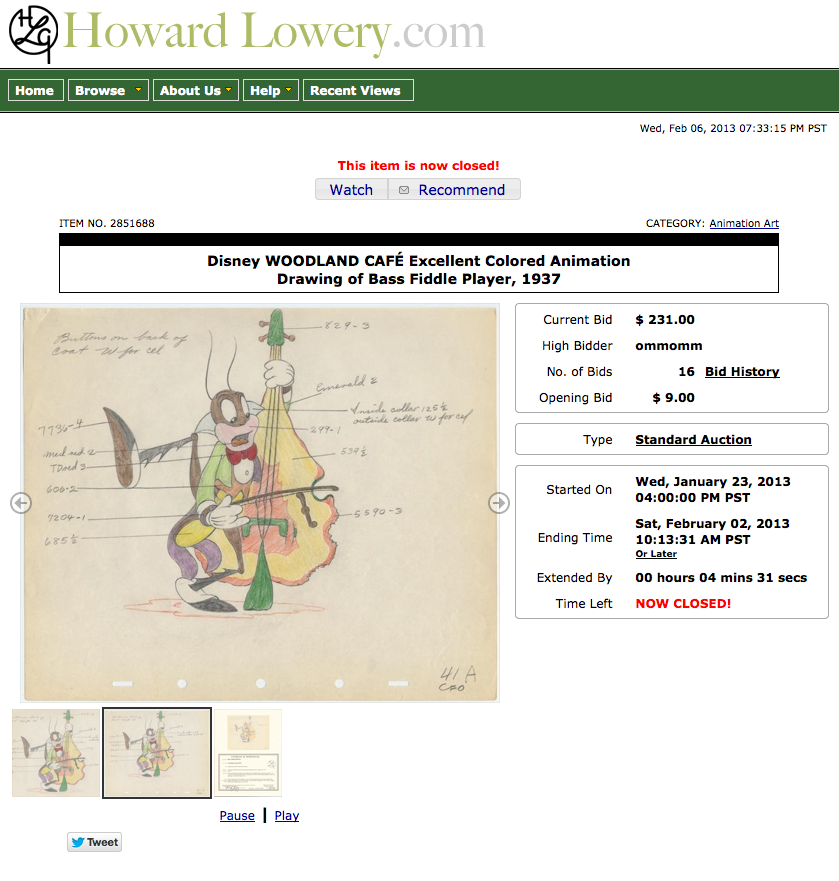This screenshot has height=881, width=839.
Task: Advance to next image with right arrow
Action: point(499,503)
